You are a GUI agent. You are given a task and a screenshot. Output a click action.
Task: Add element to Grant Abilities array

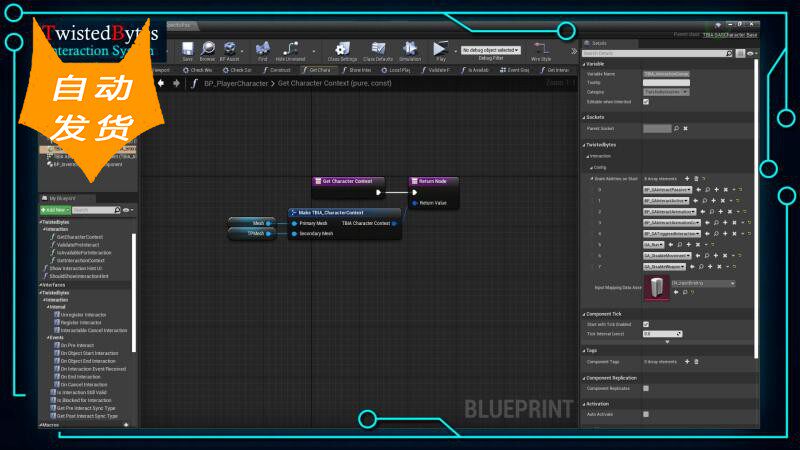687,179
